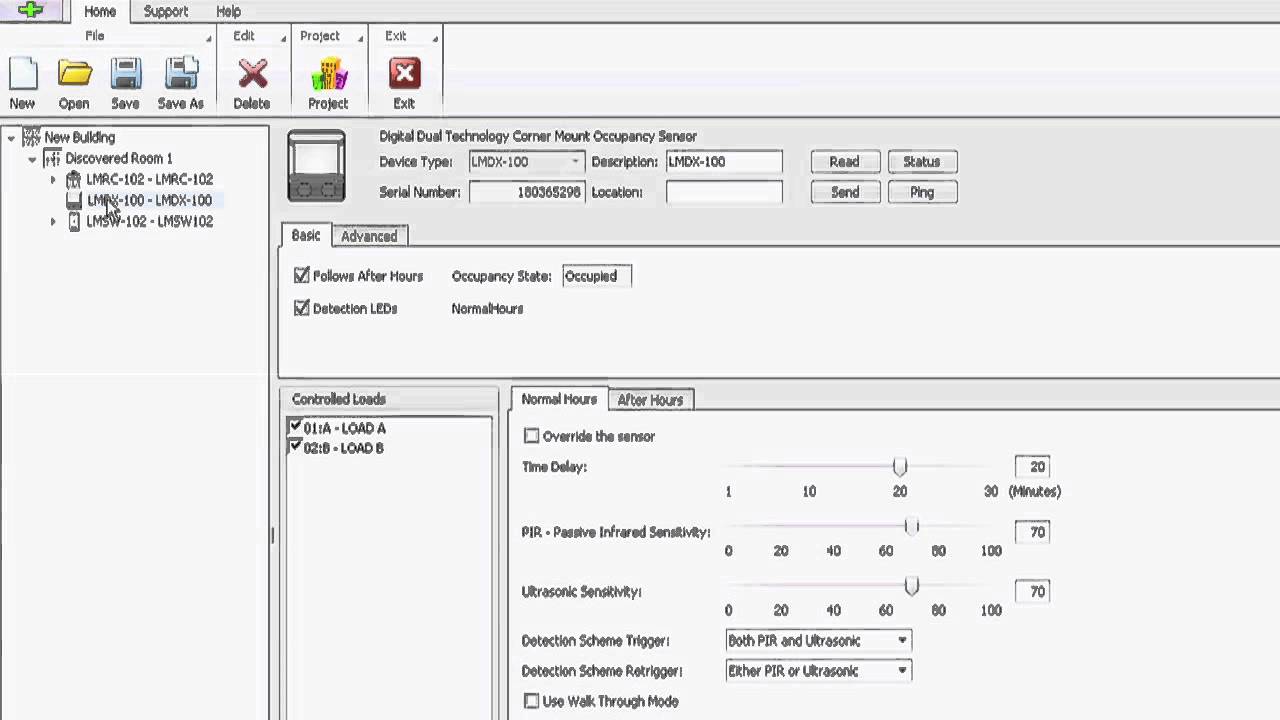Click the red X Delete icon
The height and width of the screenshot is (720, 1280).
coord(252,74)
